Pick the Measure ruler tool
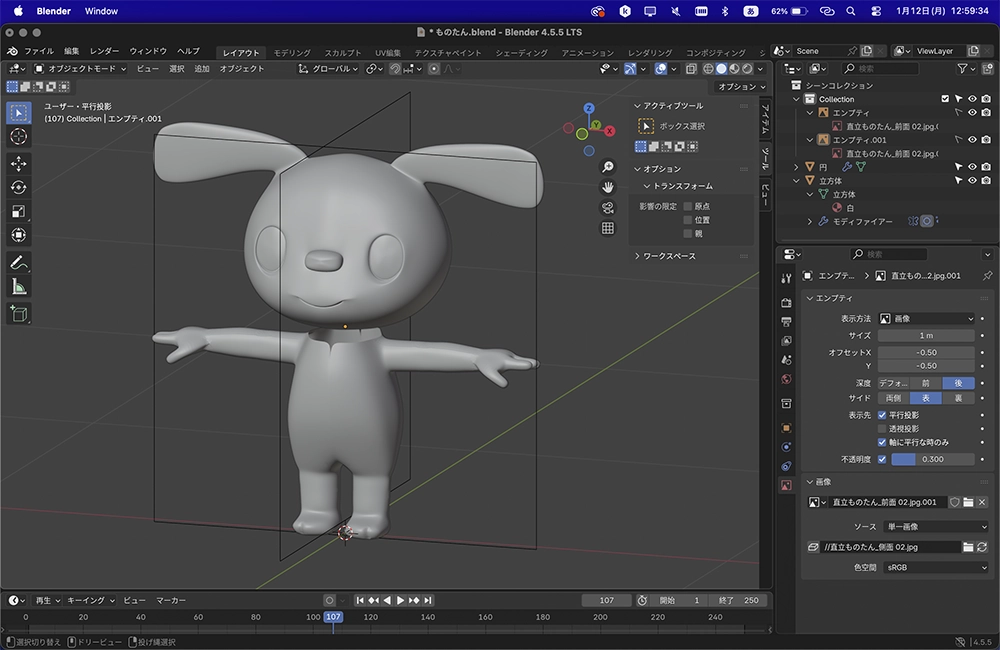Image resolution: width=1000 pixels, height=650 pixels. click(x=19, y=287)
